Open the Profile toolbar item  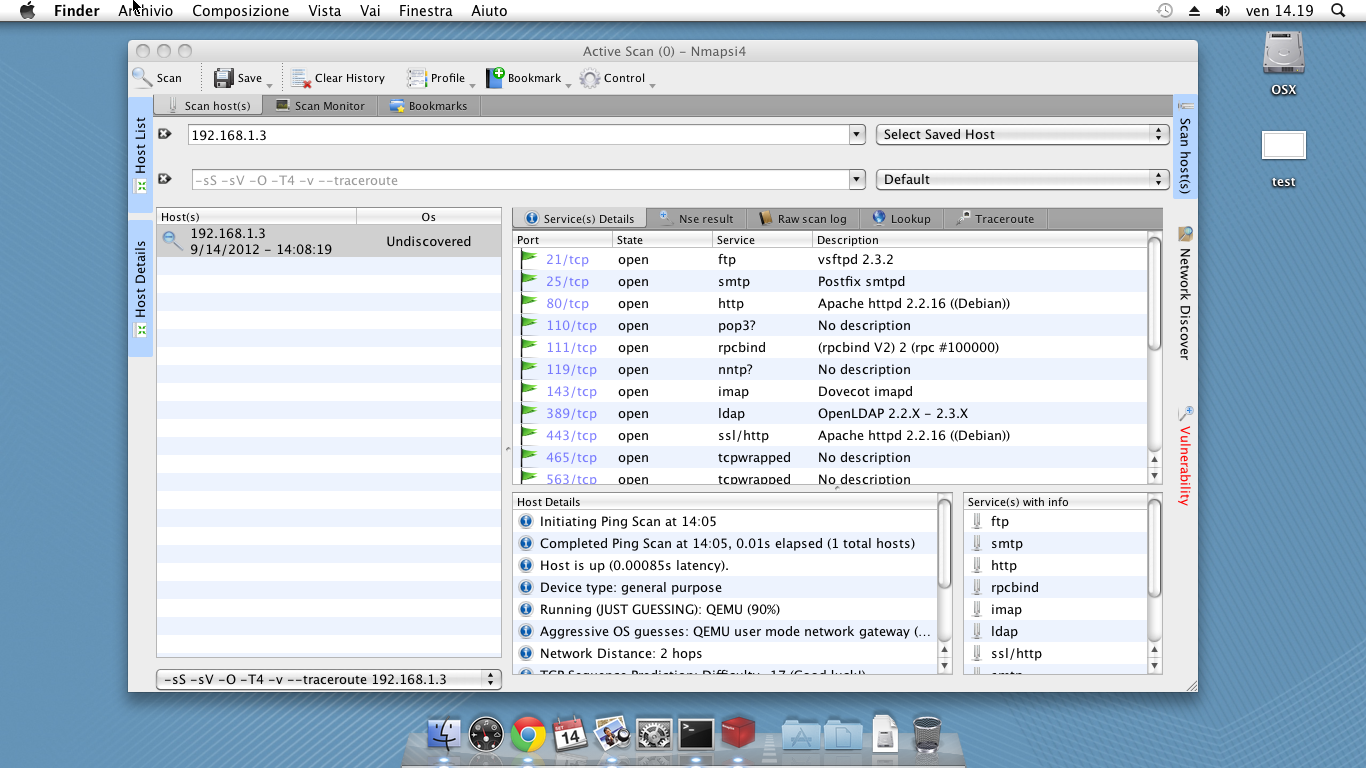coord(437,78)
